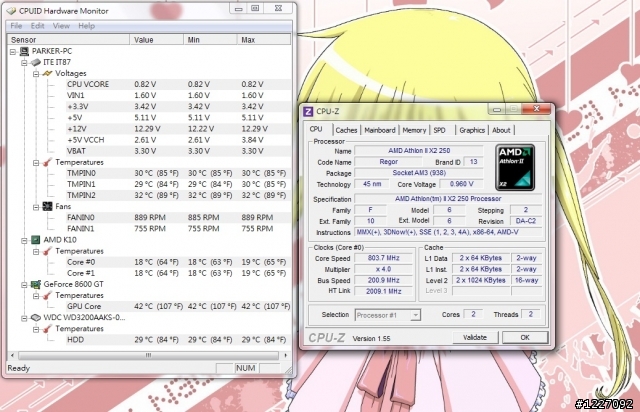Collapse ITE IT87 Temperatures branch

36,163
